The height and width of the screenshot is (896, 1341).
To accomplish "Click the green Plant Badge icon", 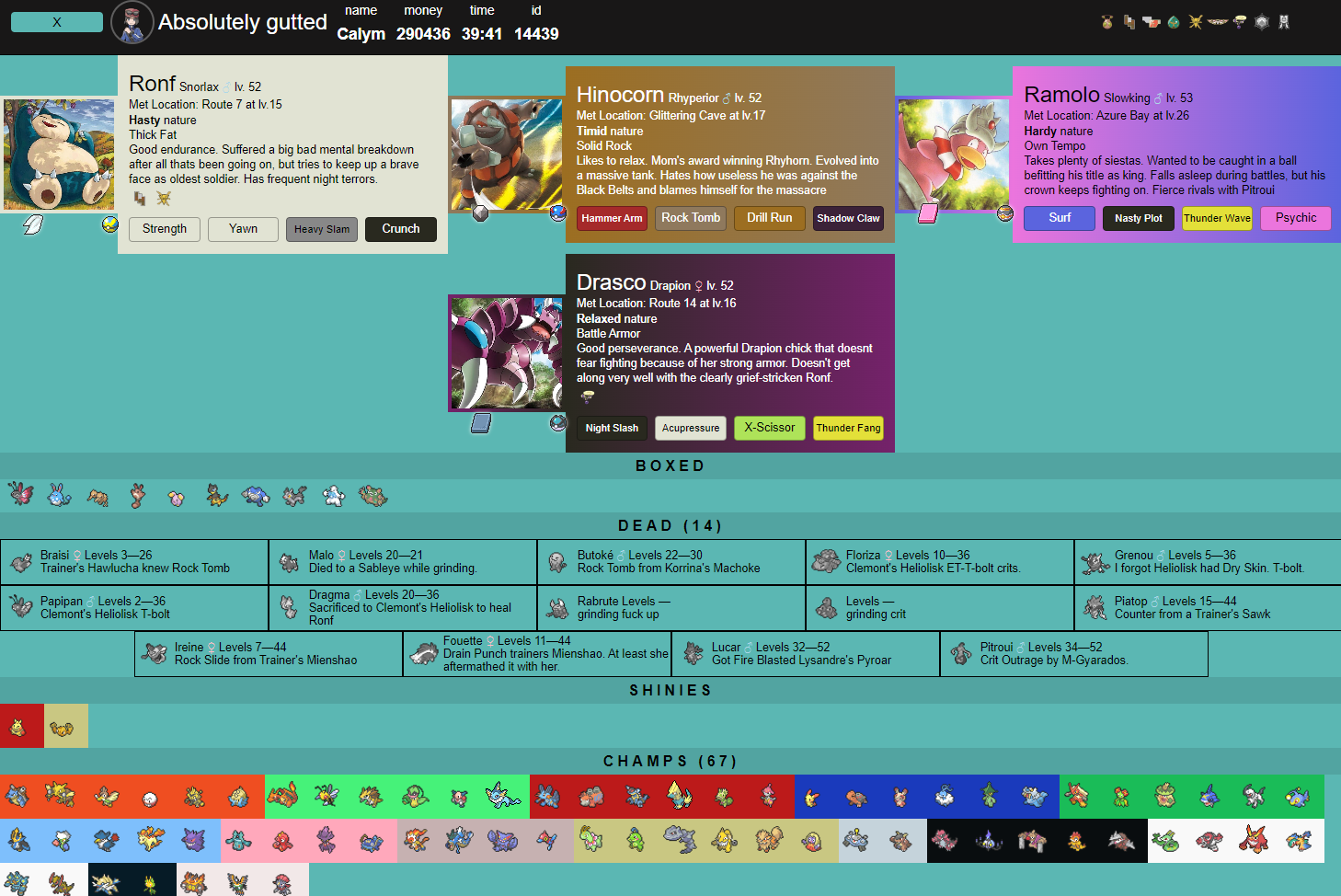I will pyautogui.click(x=1174, y=22).
